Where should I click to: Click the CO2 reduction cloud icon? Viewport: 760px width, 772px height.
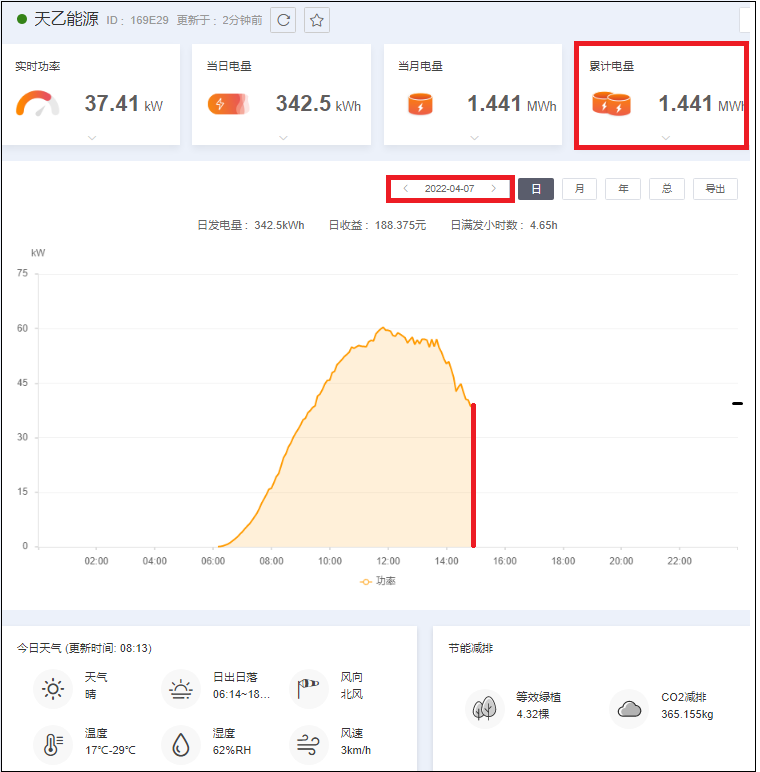click(x=629, y=709)
